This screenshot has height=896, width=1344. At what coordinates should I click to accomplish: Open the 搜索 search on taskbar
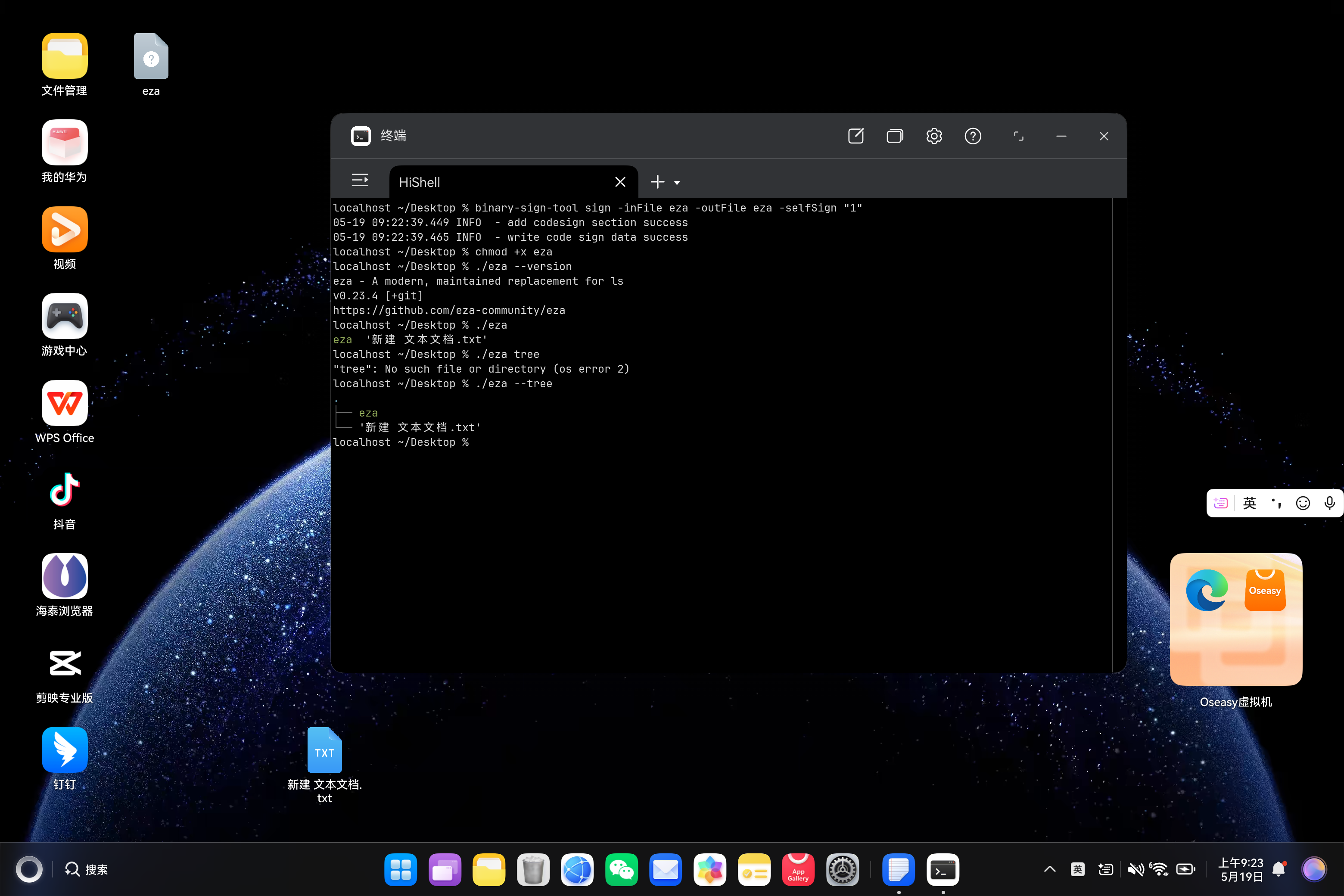coord(86,869)
